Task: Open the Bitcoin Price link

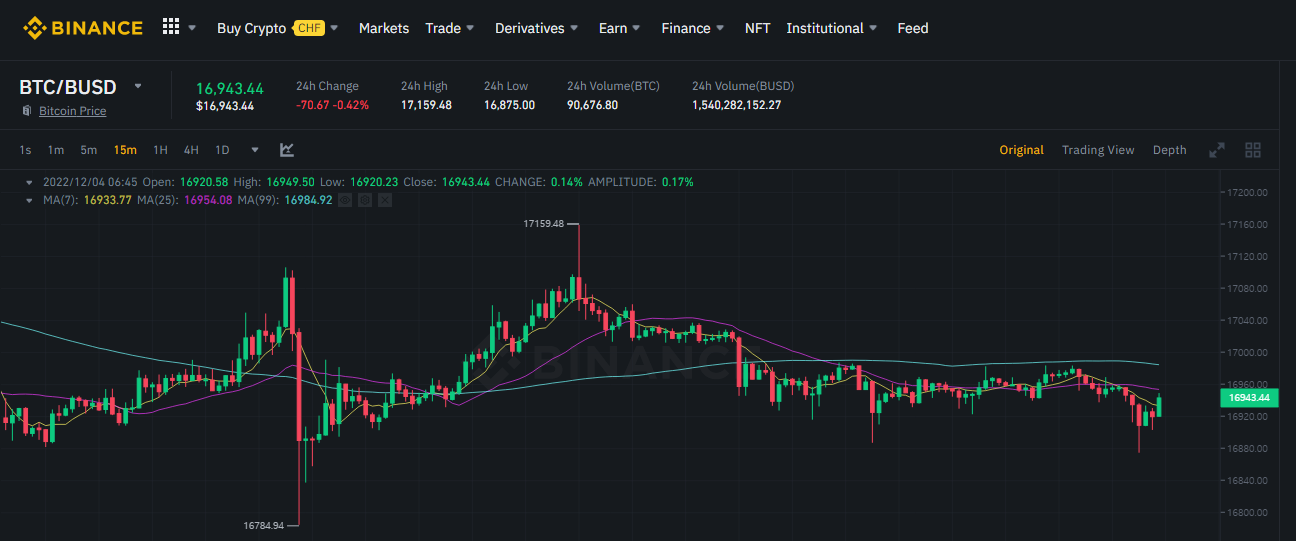Action: (x=72, y=111)
